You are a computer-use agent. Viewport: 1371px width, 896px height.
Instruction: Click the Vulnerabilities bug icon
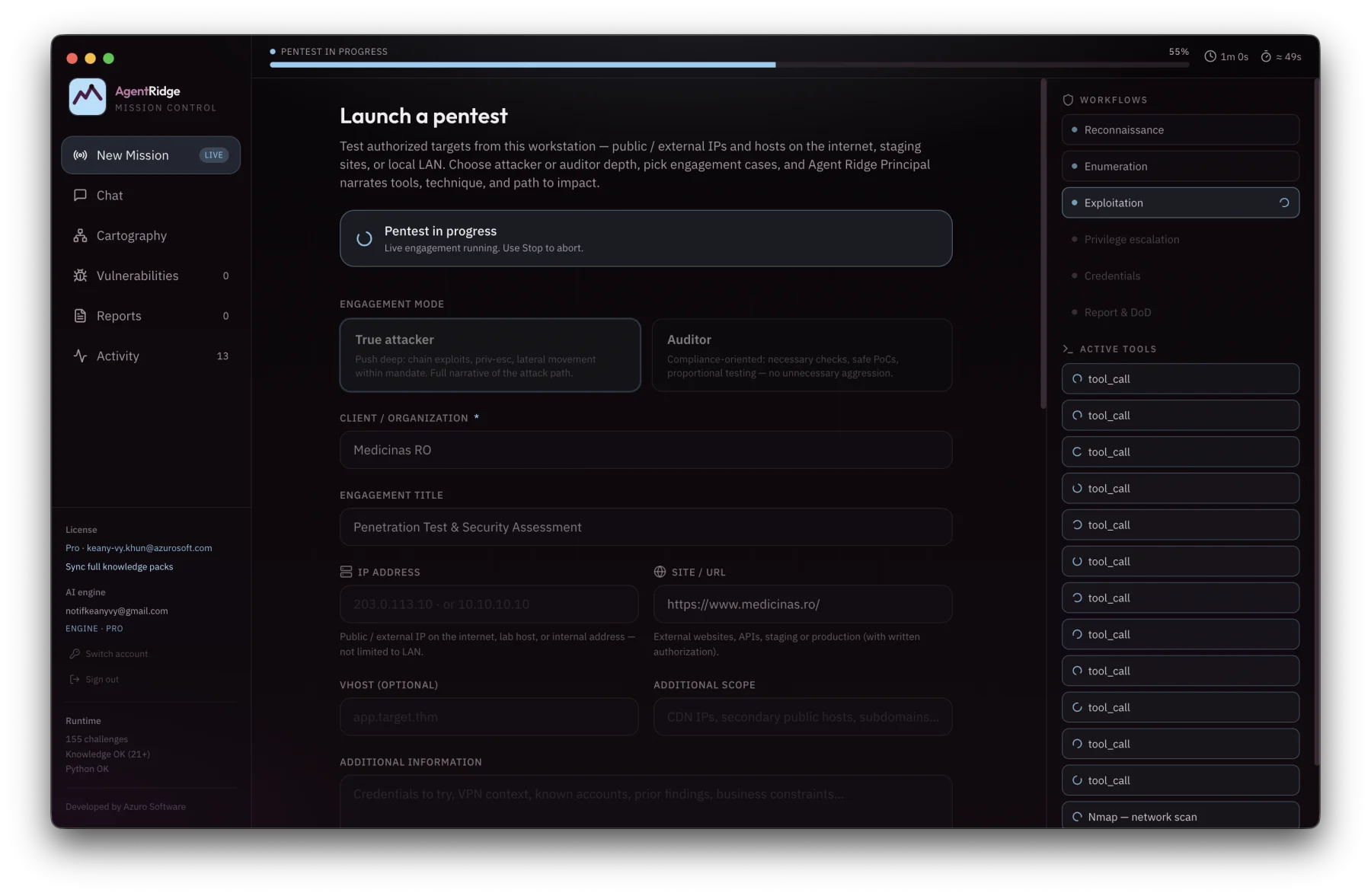pos(80,276)
